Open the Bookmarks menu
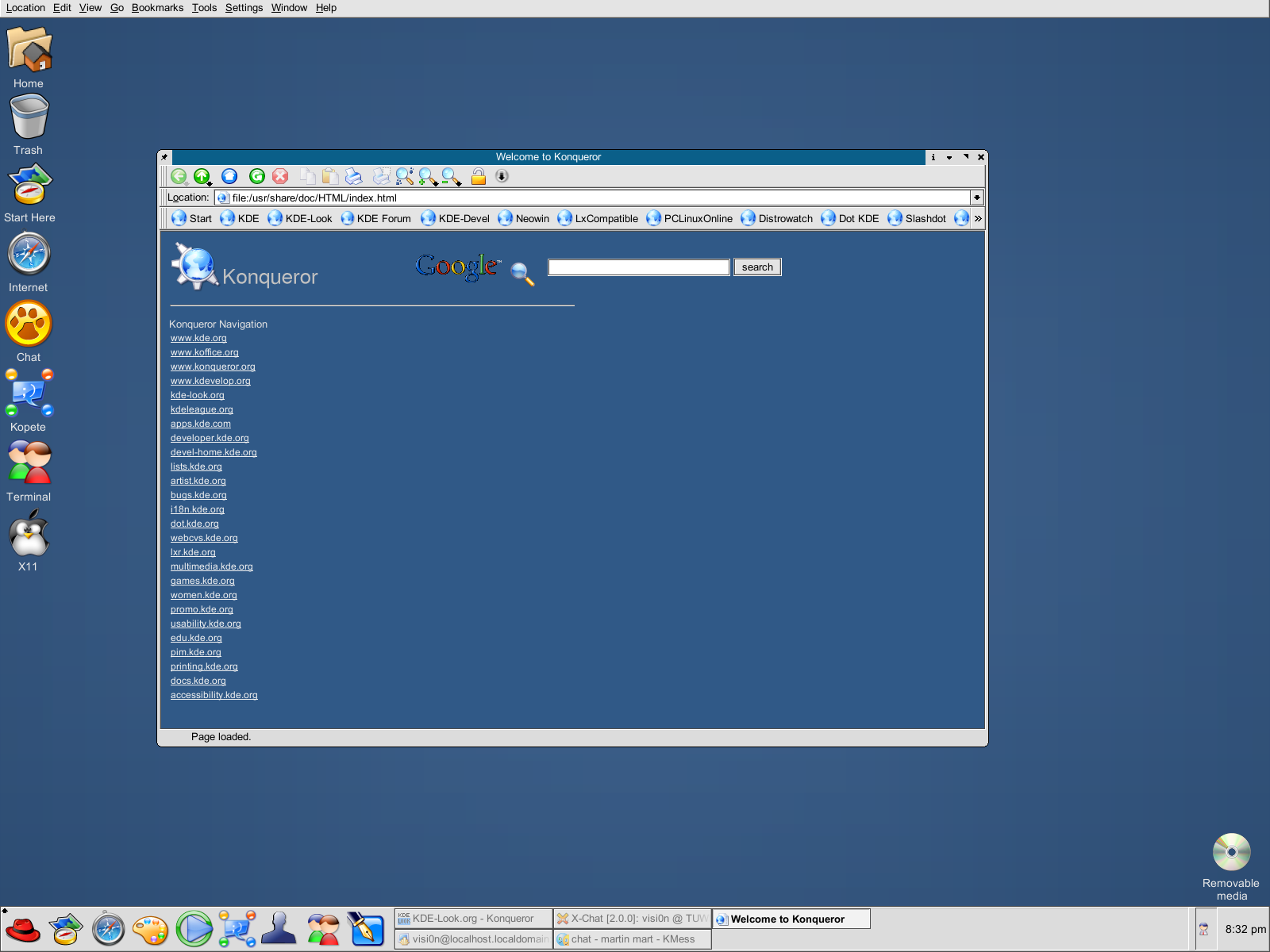1270x952 pixels. (157, 8)
